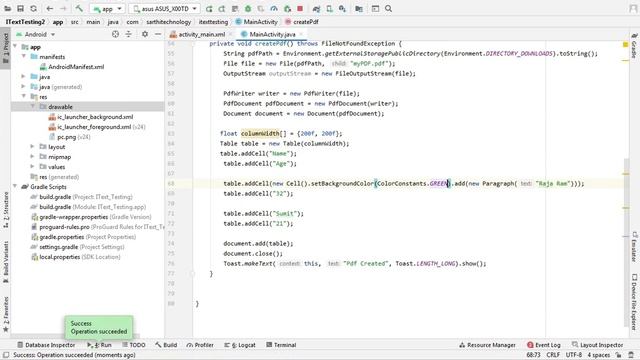
Task: Select settings.gradle file
Action: [x=78, y=247]
